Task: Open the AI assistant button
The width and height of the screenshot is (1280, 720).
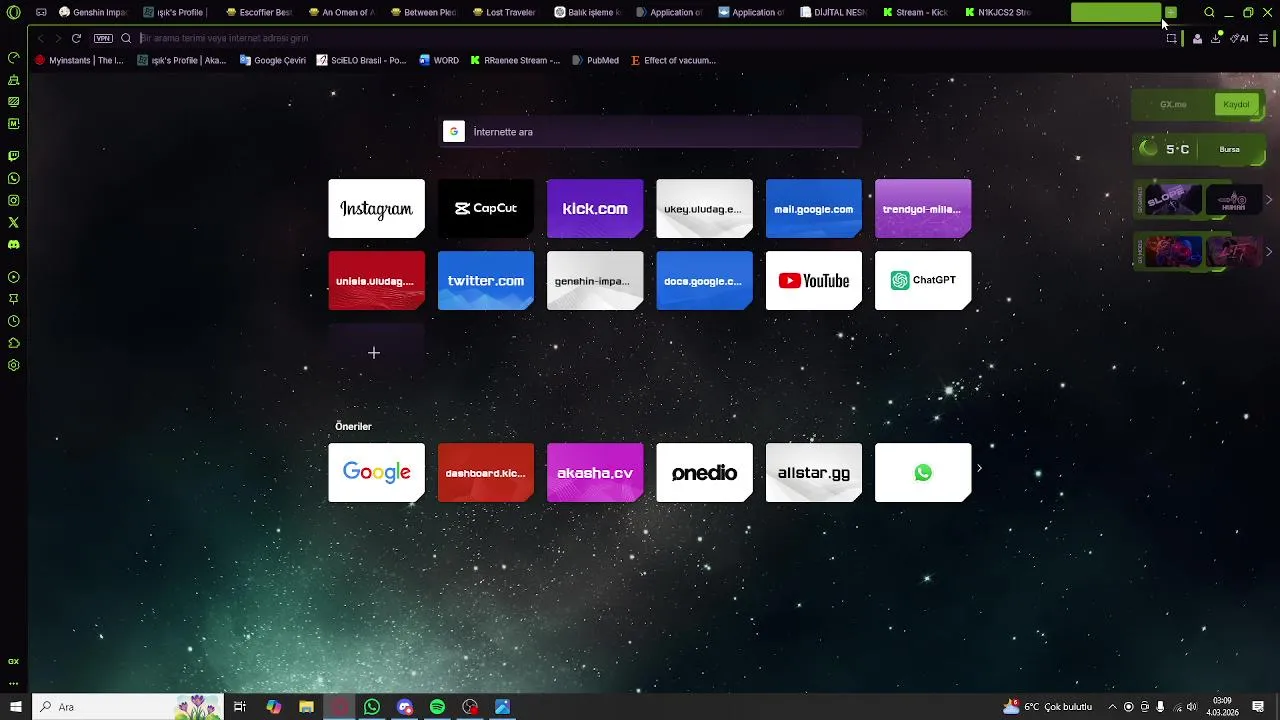Action: point(1239,38)
